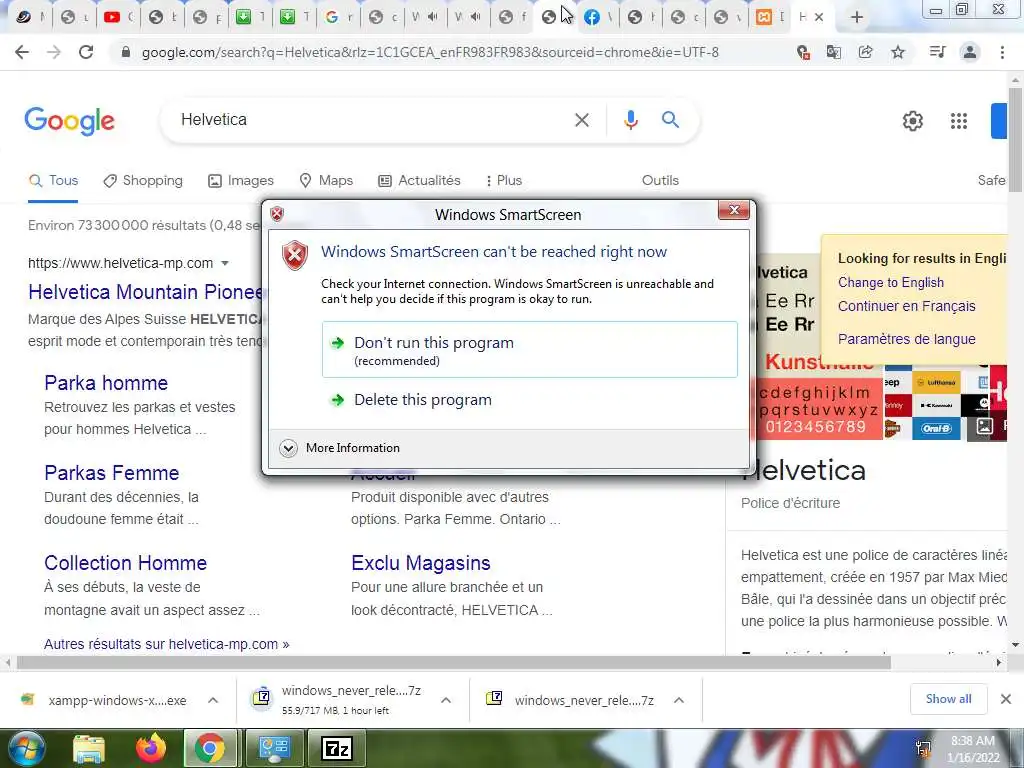Open the Exclu Magasins sitelink
Viewport: 1024px width, 768px height.
pos(421,563)
